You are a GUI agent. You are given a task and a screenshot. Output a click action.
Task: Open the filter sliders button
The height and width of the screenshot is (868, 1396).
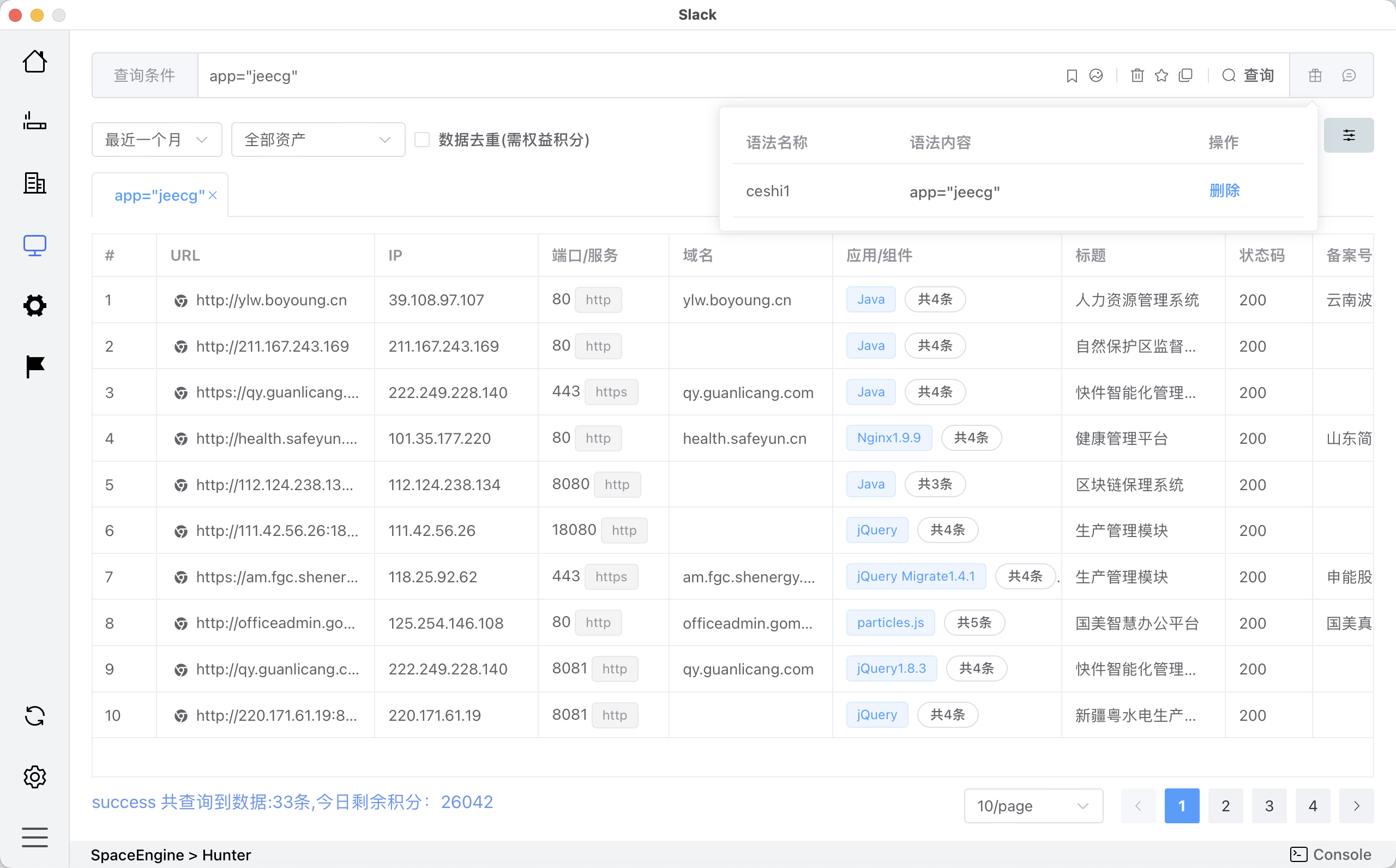1349,135
